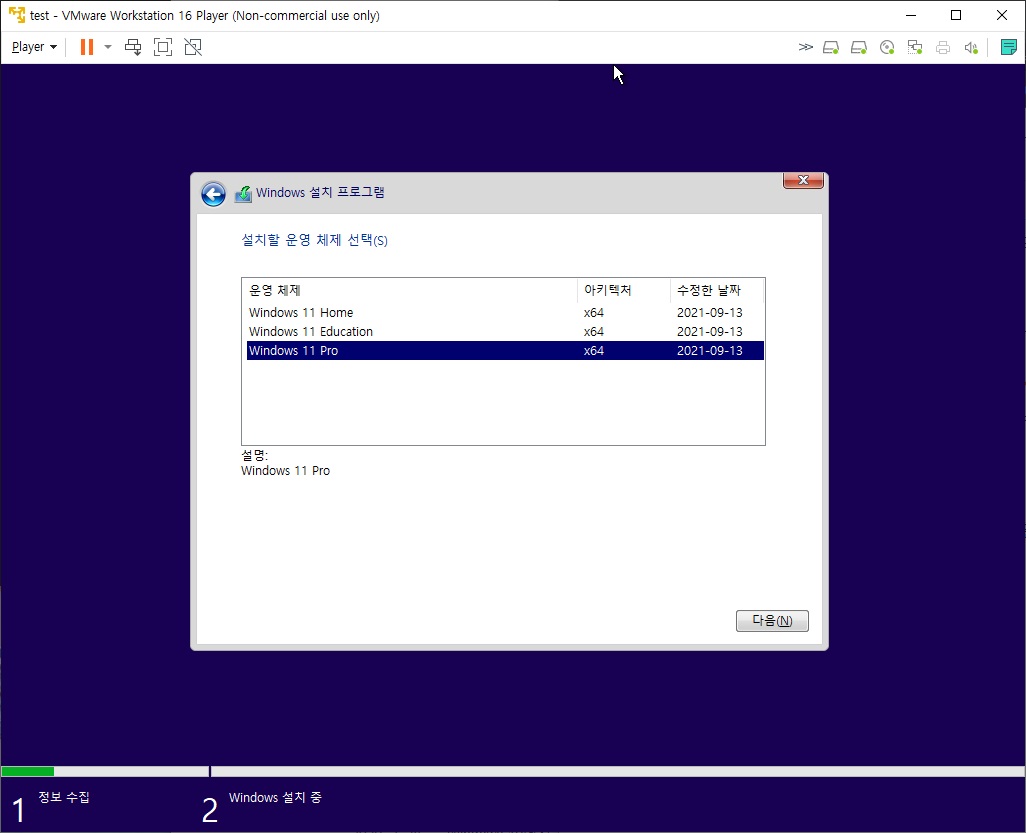Screen dimensions: 1026x833
Task: Close the Windows setup dialog
Action: coord(803,181)
